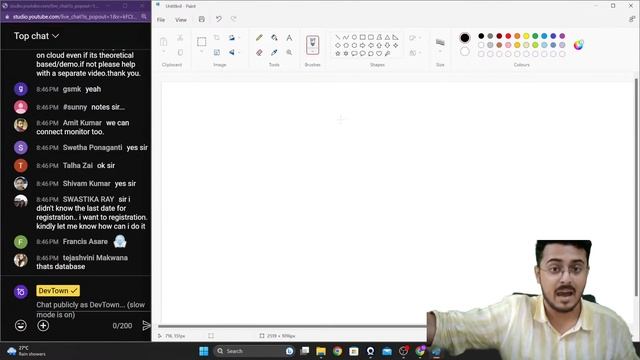Click the chat message input field

tap(91, 309)
